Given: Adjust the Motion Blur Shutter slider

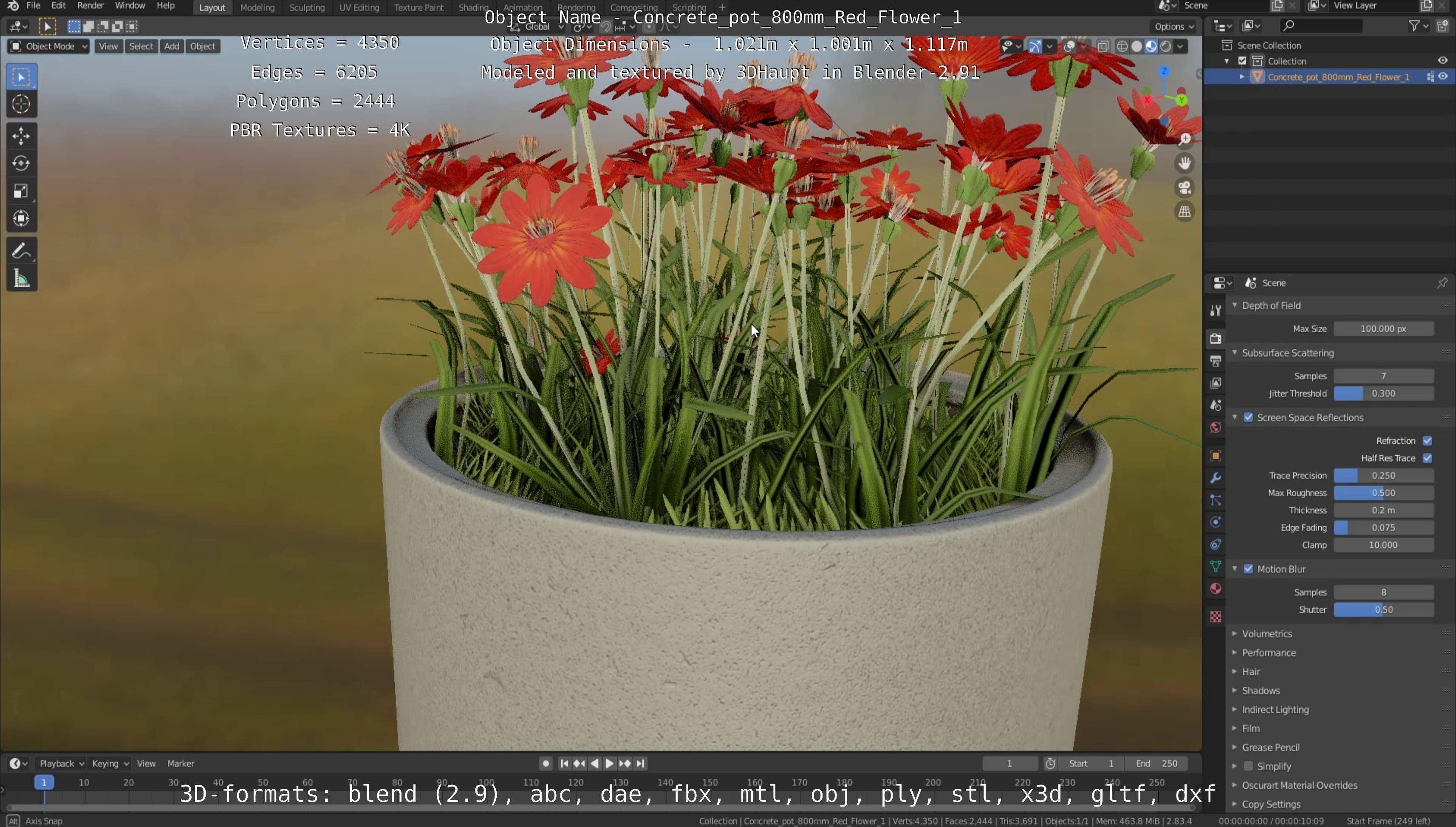Looking at the screenshot, I should [x=1383, y=610].
